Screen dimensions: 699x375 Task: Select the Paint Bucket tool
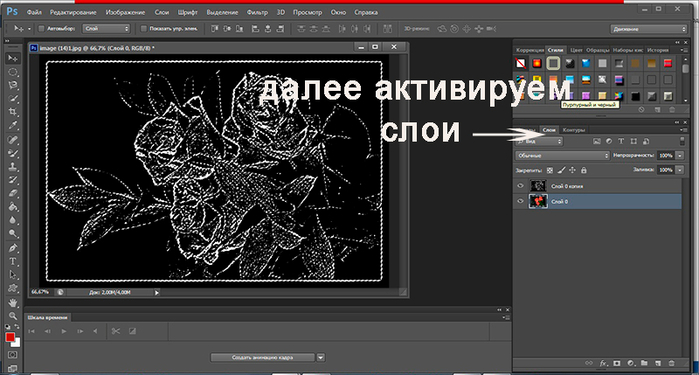pos(12,207)
